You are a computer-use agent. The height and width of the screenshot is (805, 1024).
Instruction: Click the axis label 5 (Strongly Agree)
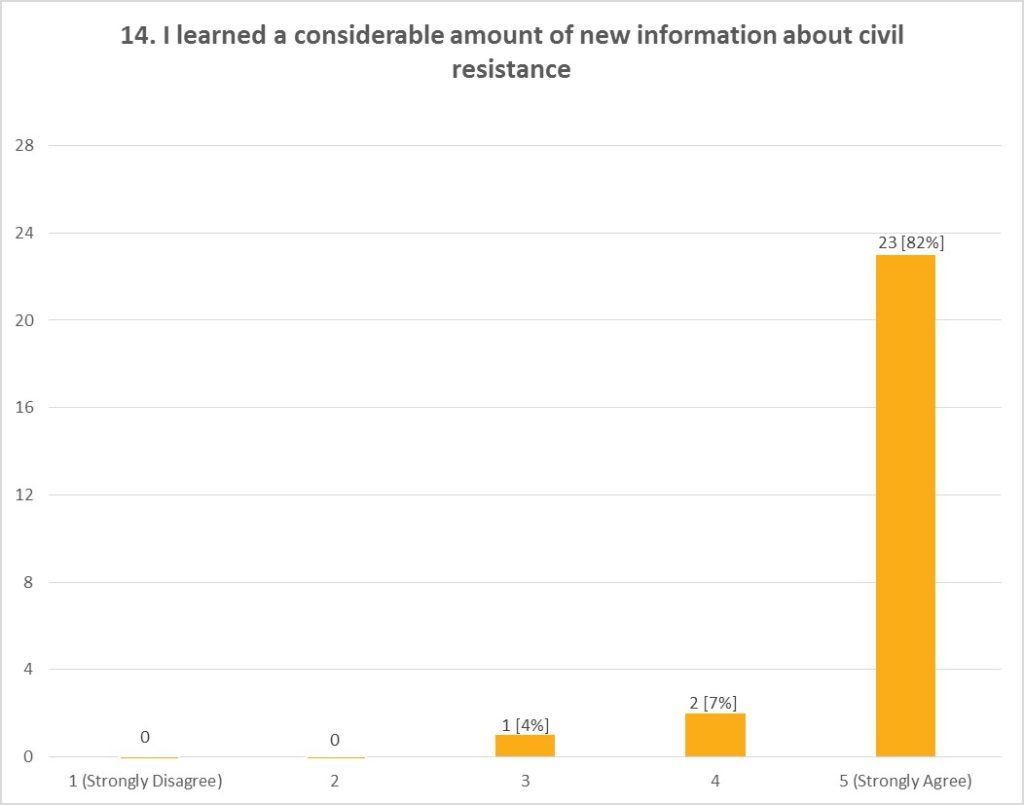coord(905,781)
